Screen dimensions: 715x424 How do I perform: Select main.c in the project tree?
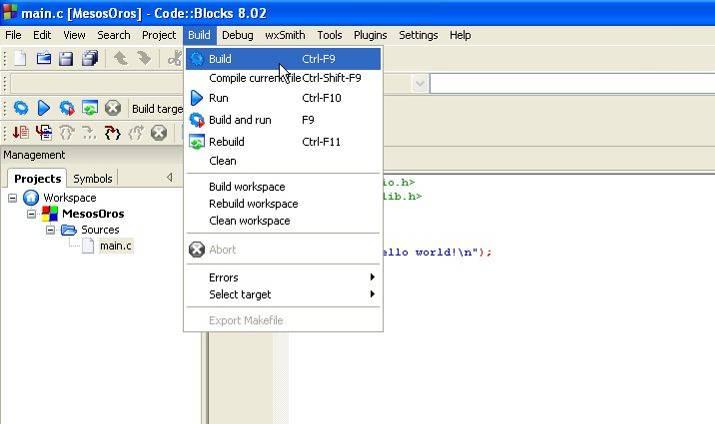116,246
